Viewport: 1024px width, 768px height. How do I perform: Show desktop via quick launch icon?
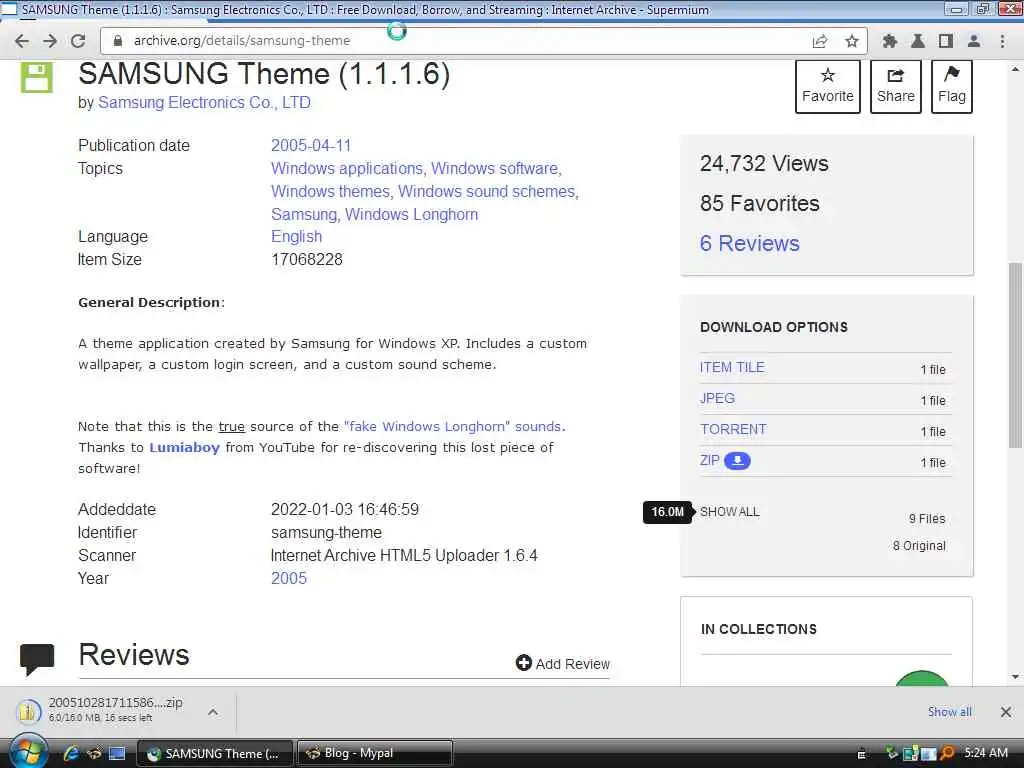117,754
